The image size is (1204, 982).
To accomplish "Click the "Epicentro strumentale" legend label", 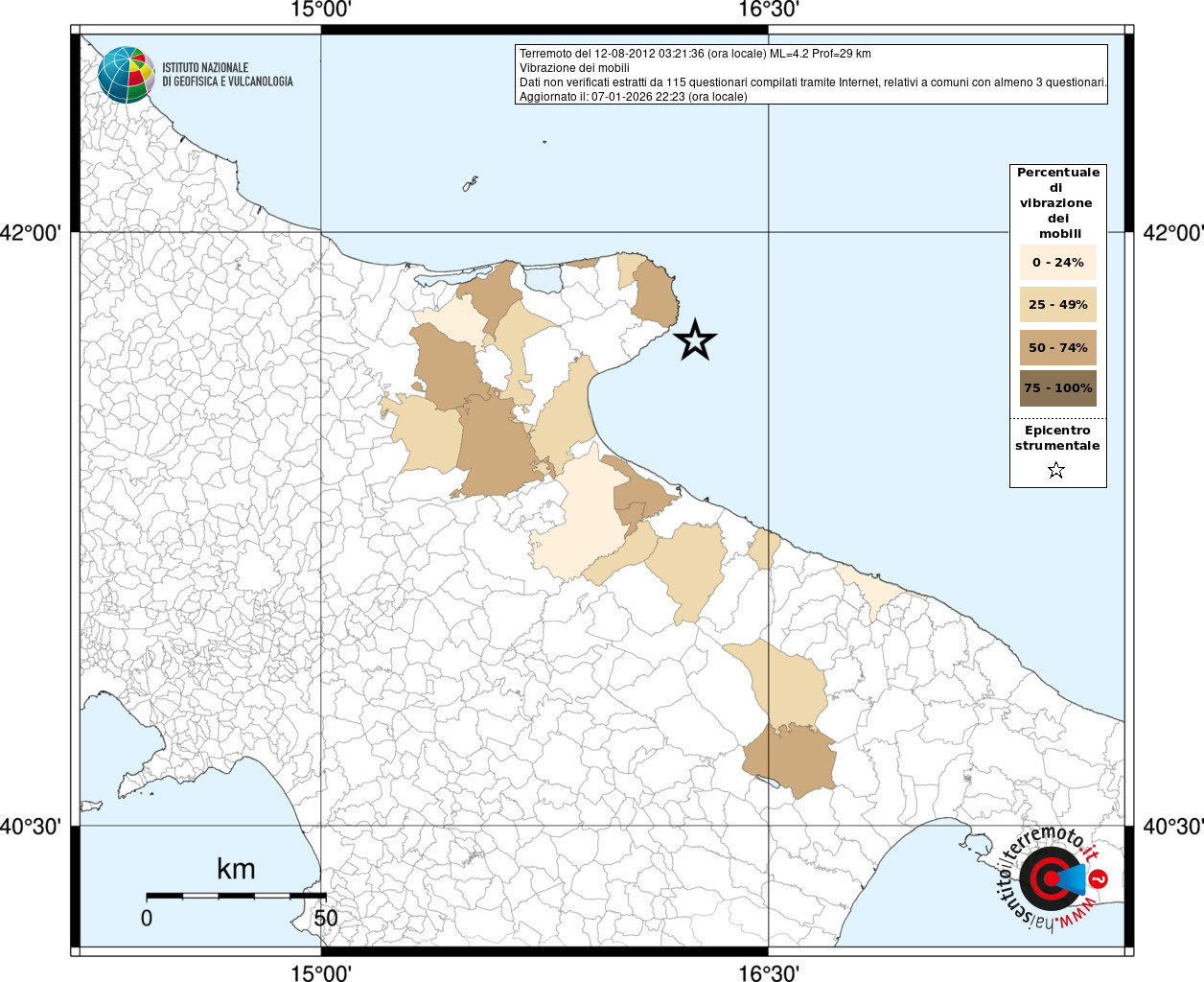I will click(1057, 438).
